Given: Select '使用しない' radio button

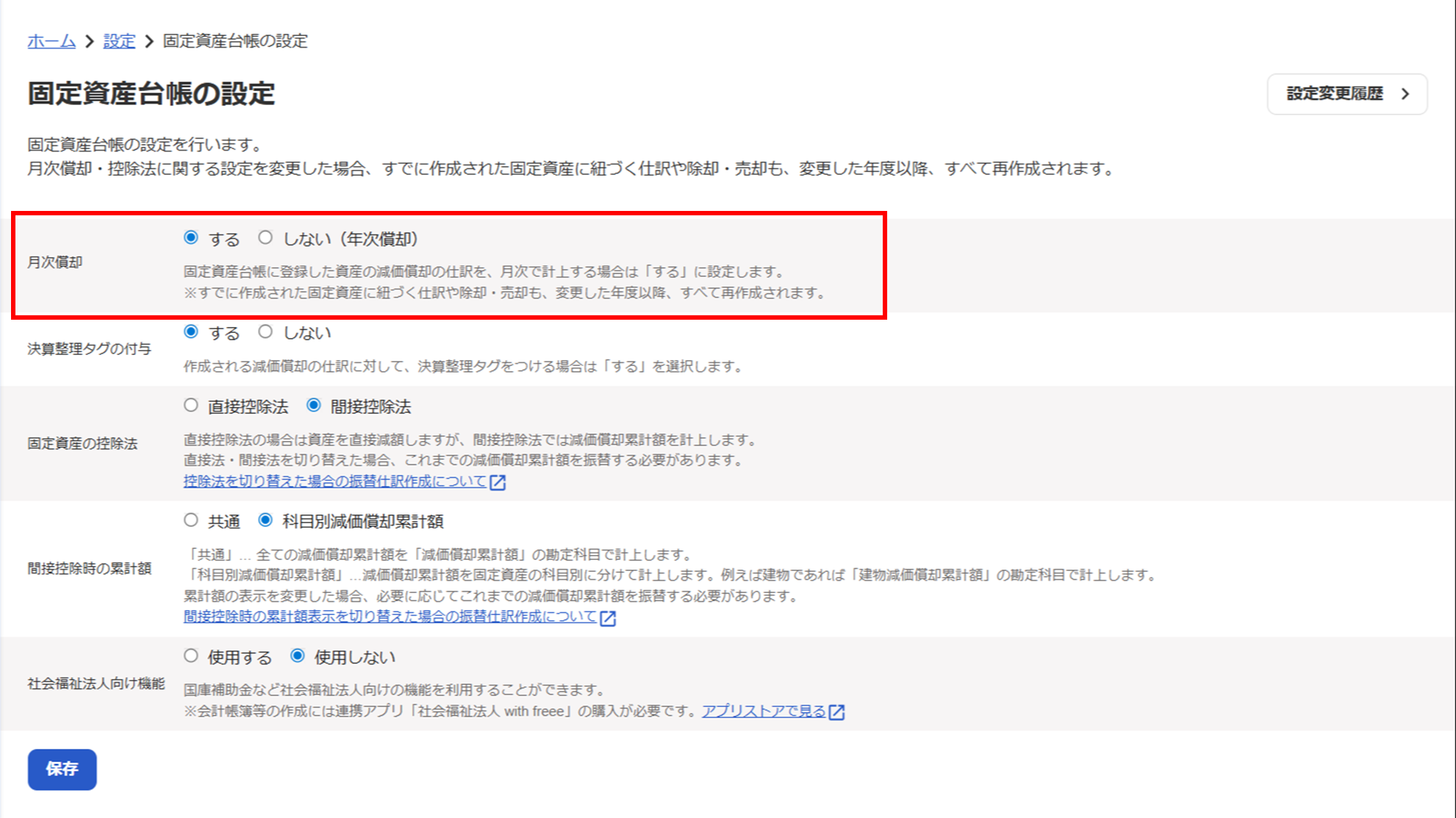Looking at the screenshot, I should [298, 656].
